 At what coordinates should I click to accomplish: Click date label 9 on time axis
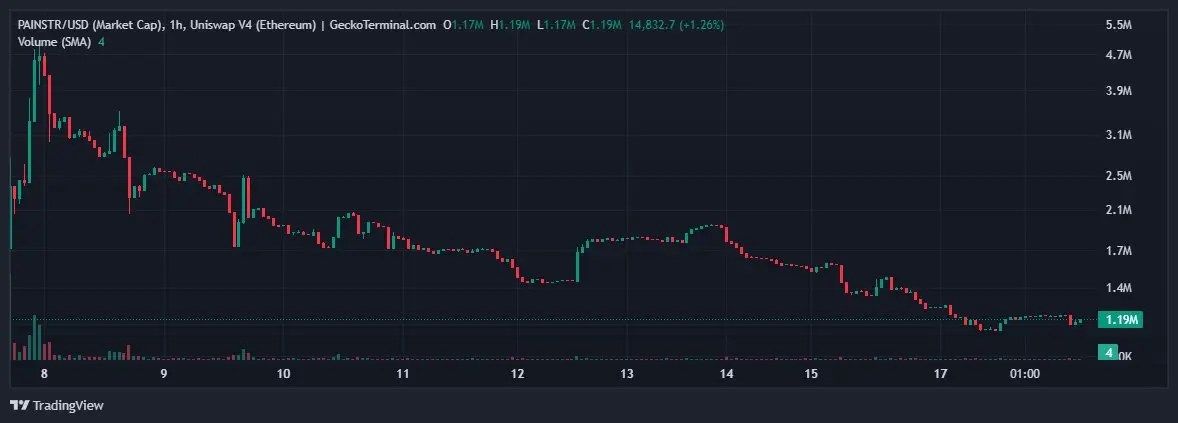[163, 373]
